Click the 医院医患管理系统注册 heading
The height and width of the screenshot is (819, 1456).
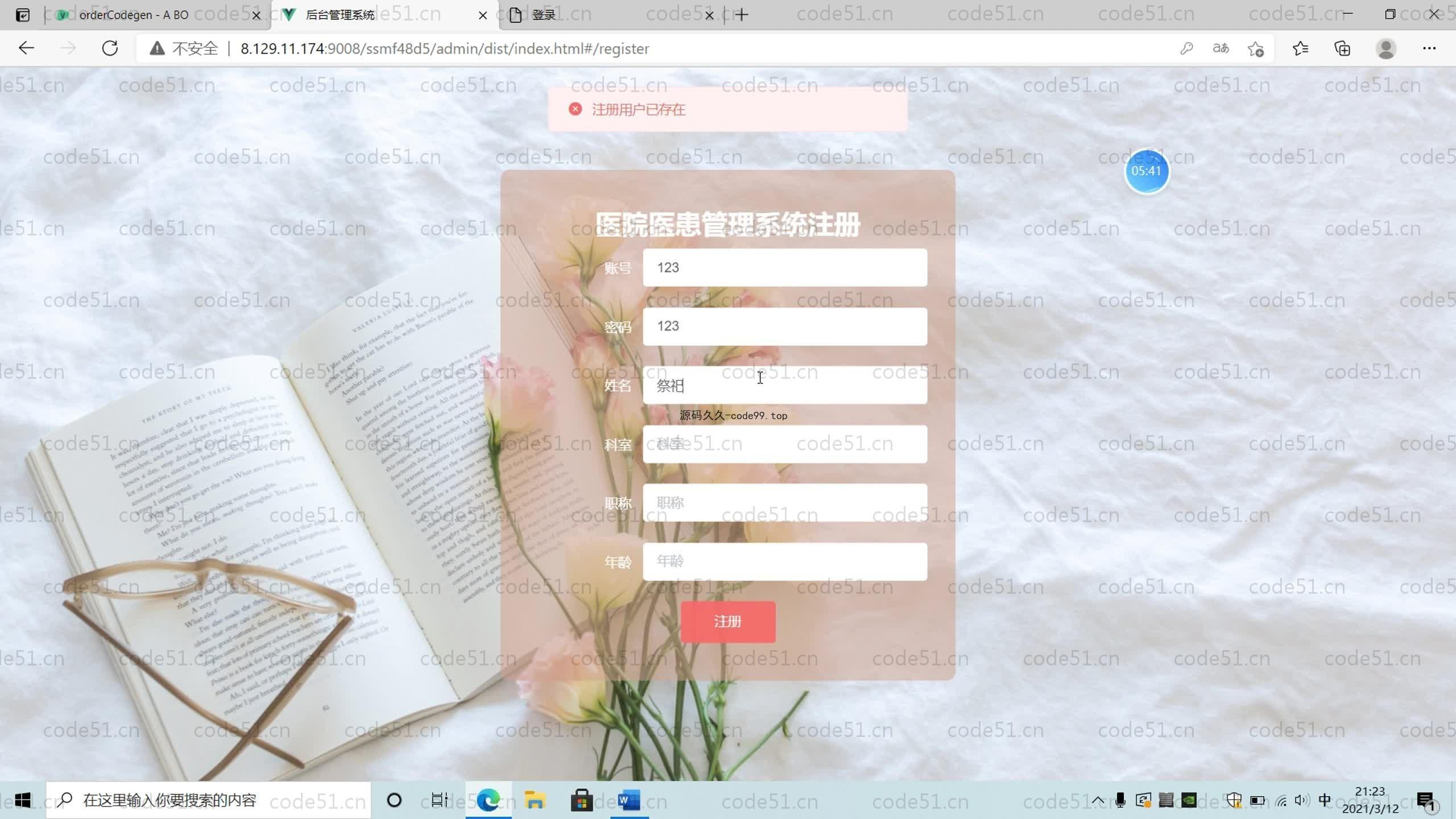pos(727,225)
